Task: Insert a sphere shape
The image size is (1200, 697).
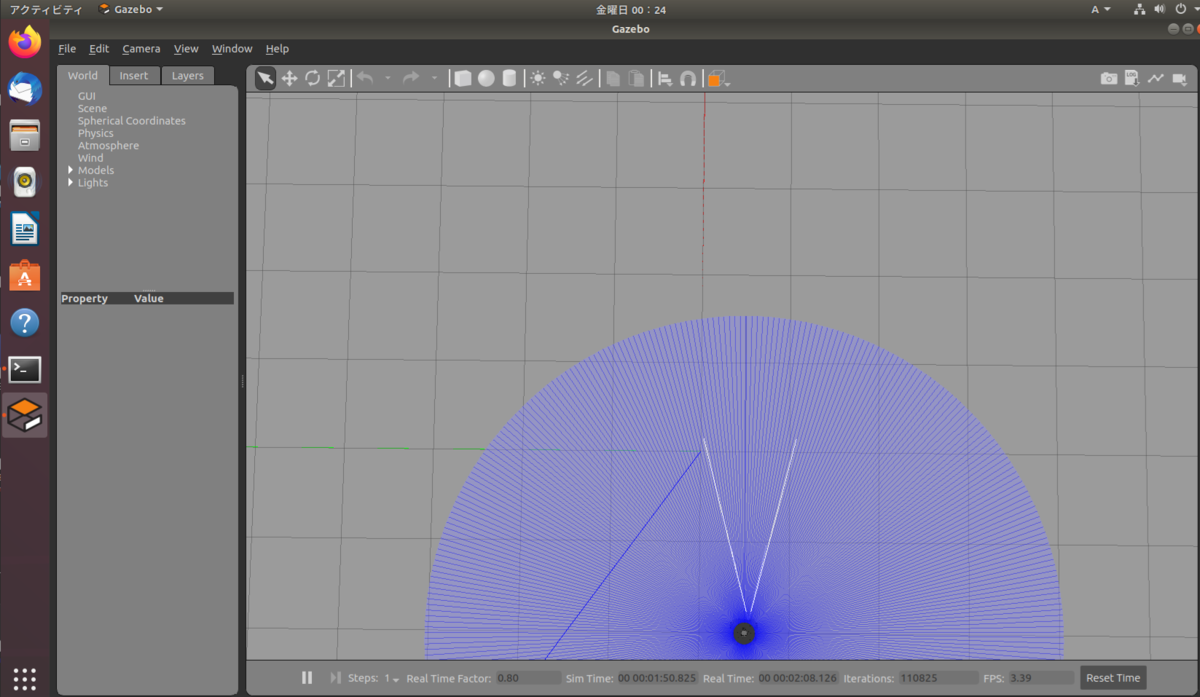Action: [x=486, y=78]
